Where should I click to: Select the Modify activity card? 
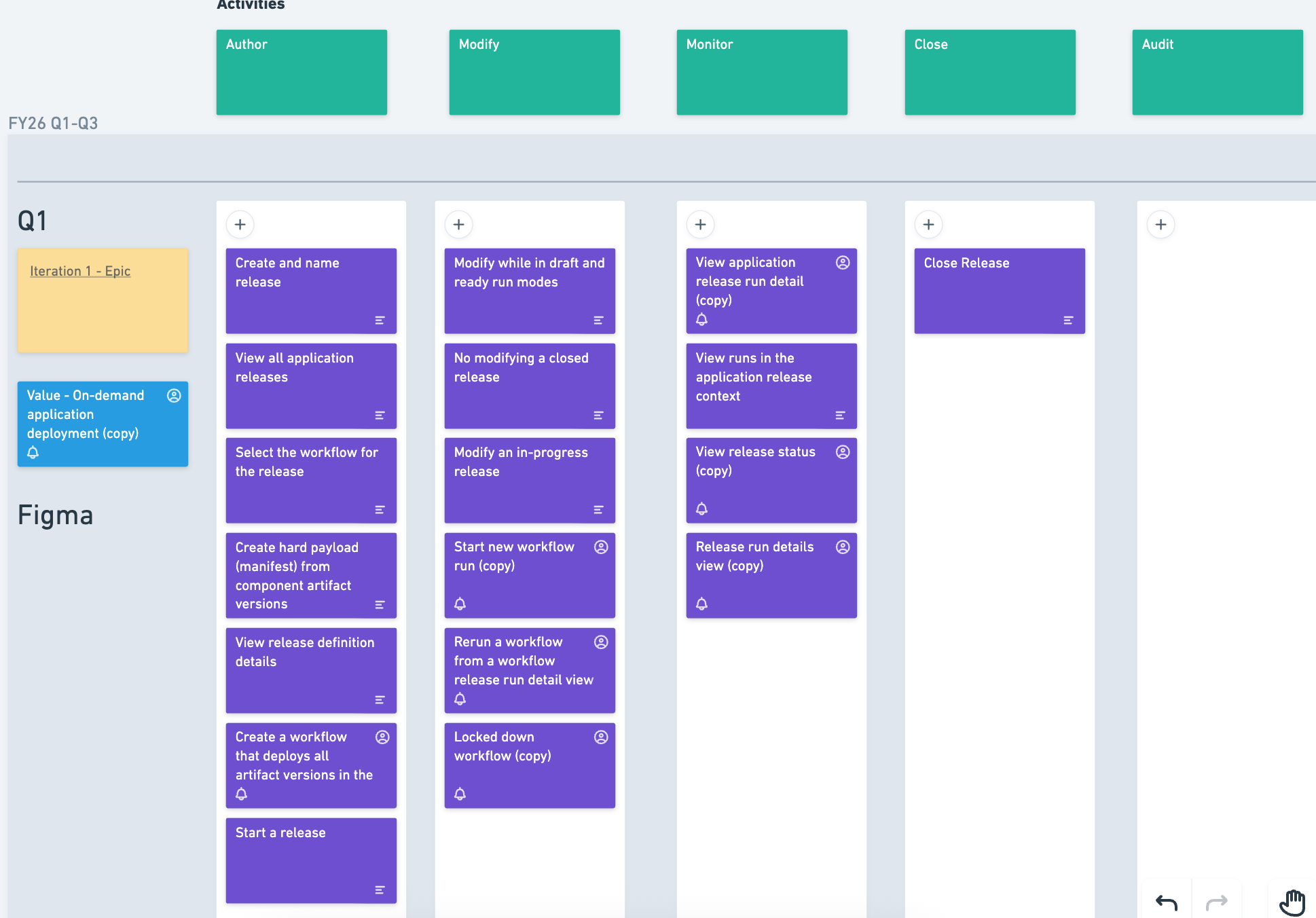534,72
